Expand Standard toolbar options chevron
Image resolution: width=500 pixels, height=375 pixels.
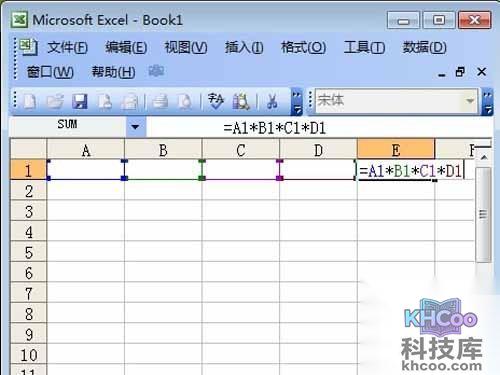click(x=297, y=102)
